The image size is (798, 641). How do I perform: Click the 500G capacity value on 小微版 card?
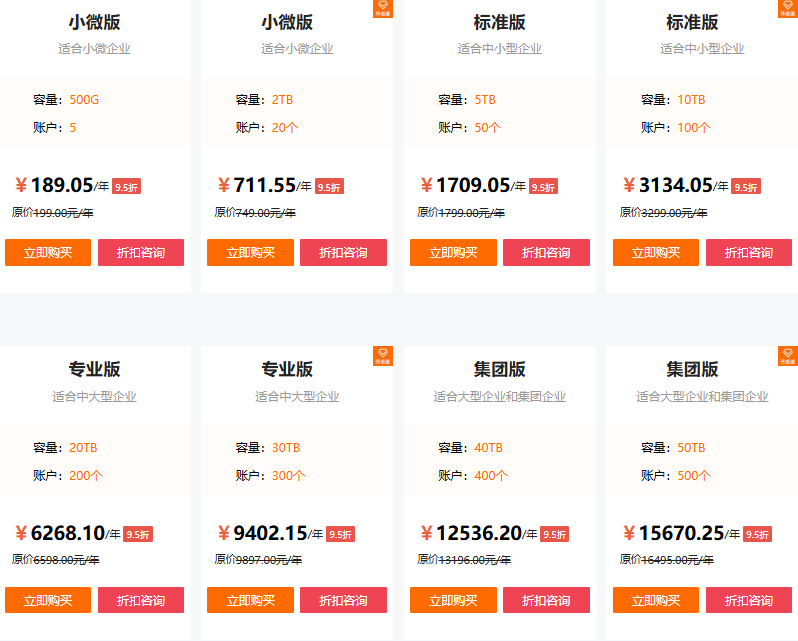click(84, 100)
